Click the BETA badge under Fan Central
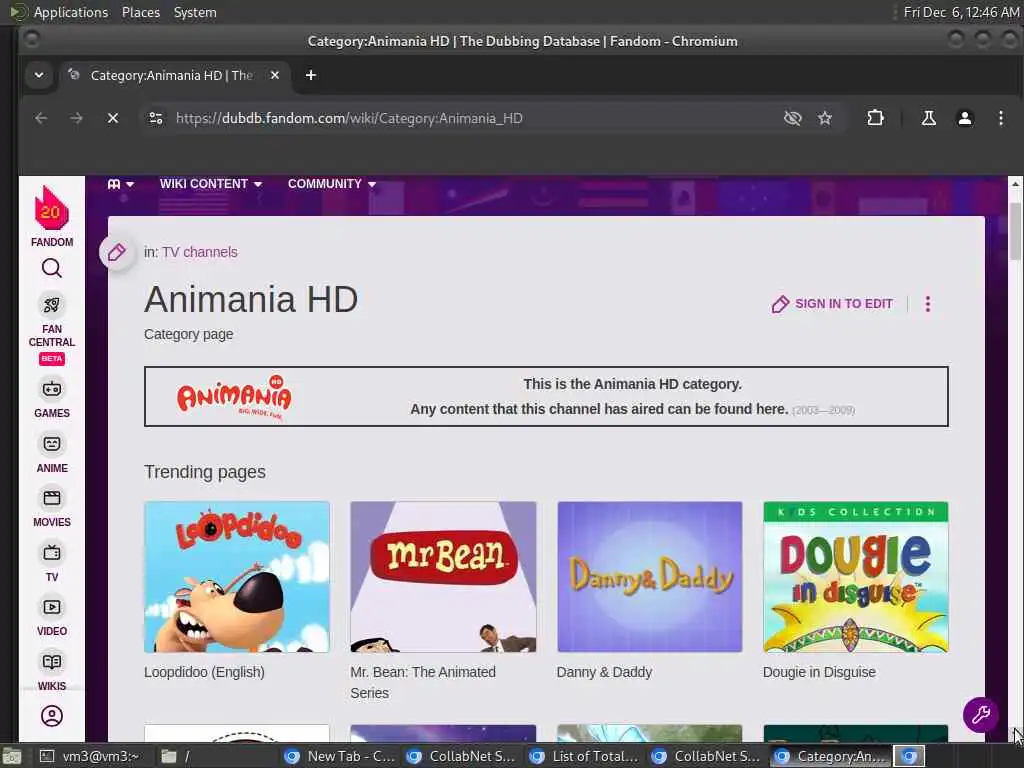Viewport: 1024px width, 768px height. (52, 359)
